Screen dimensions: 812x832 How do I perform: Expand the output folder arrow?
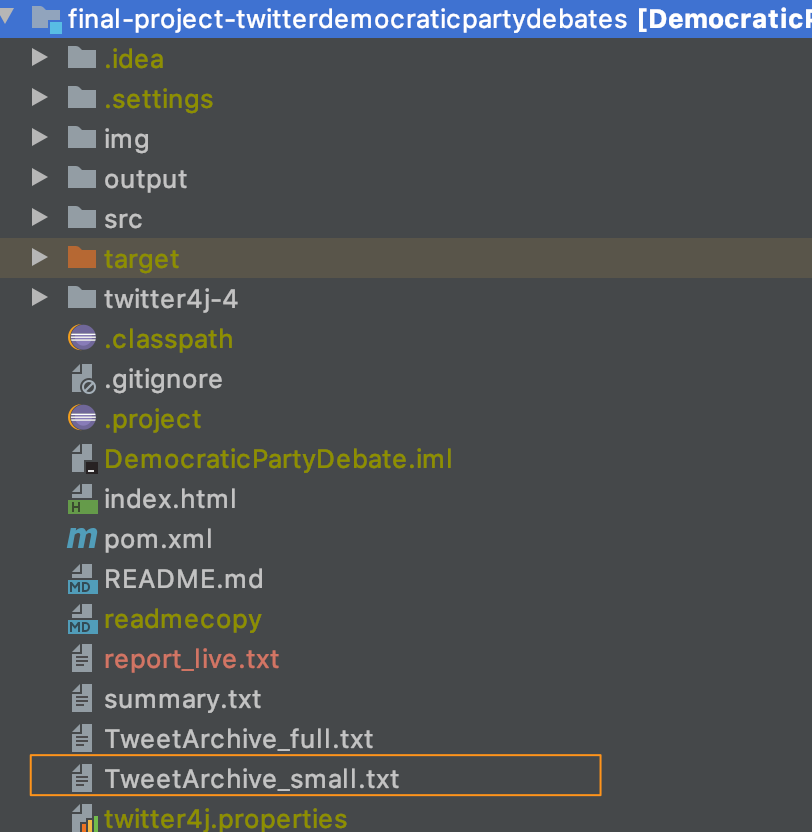click(39, 177)
